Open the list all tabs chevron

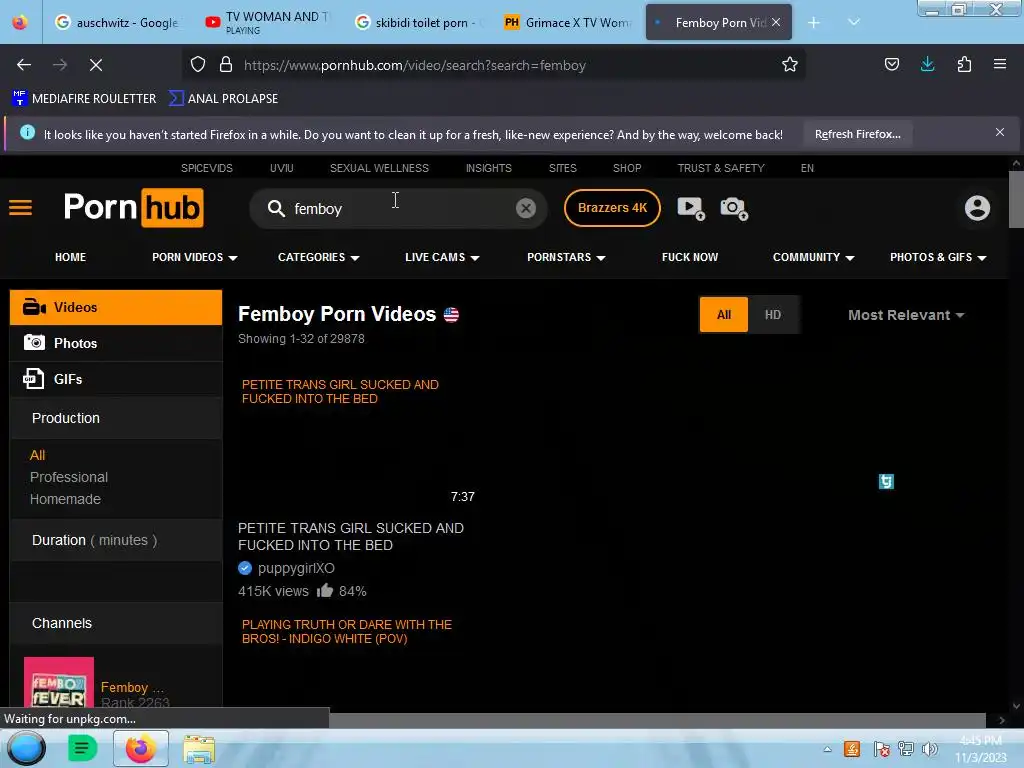854,22
